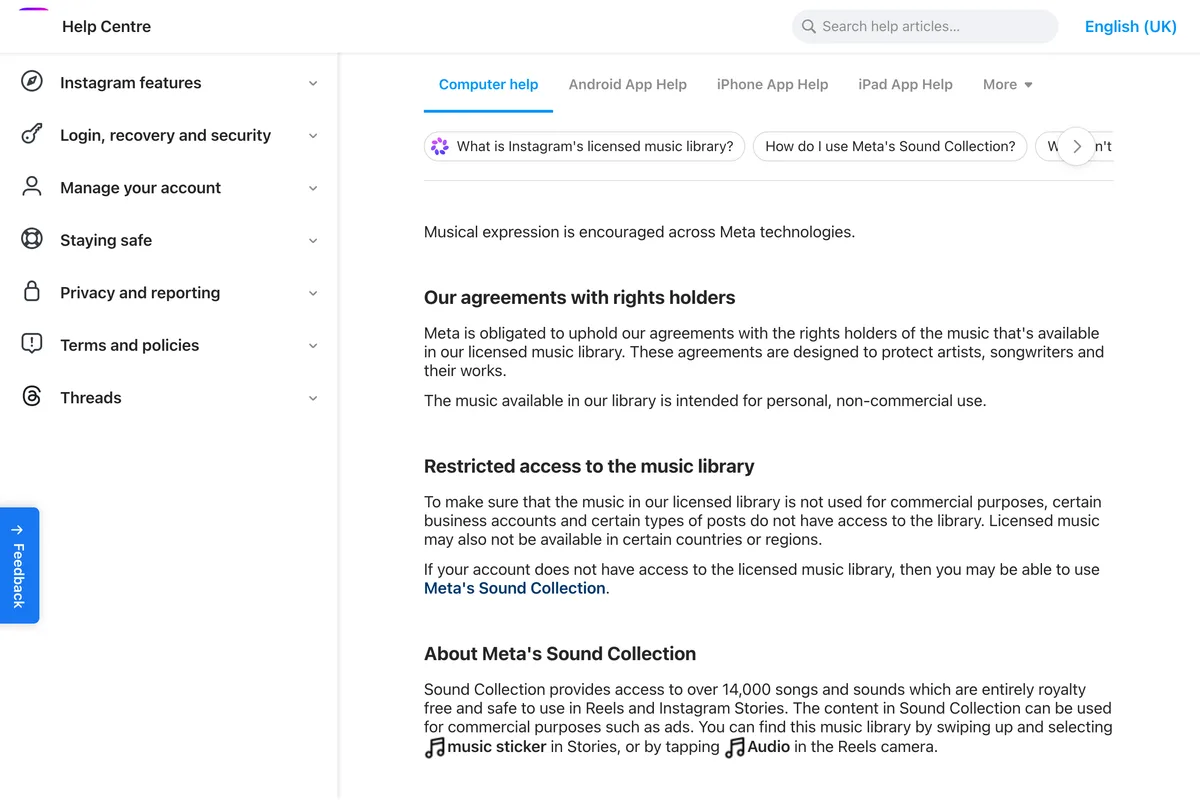Open Manage your account menu item
Viewport: 1200px width, 800px height.
pos(169,188)
